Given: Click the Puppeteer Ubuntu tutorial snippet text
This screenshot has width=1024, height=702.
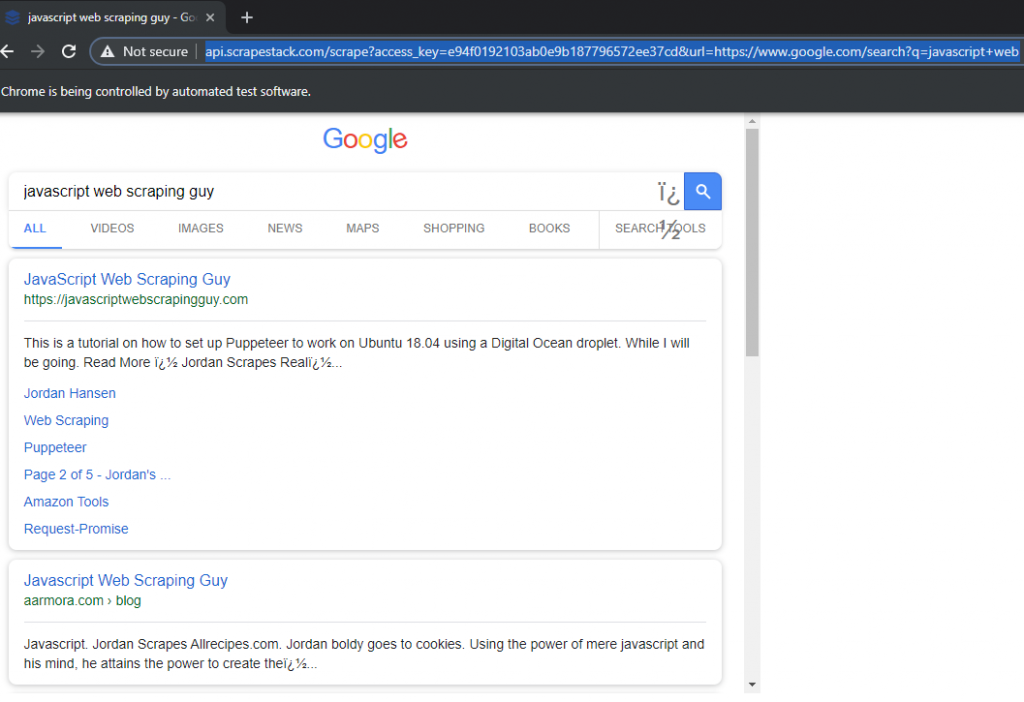Looking at the screenshot, I should [357, 353].
